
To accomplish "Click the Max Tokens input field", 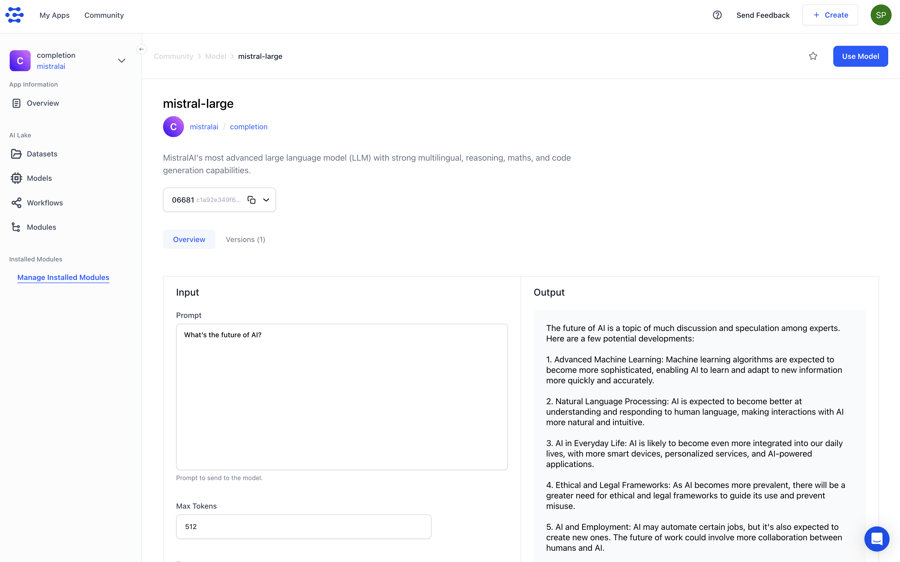I will (x=303, y=527).
